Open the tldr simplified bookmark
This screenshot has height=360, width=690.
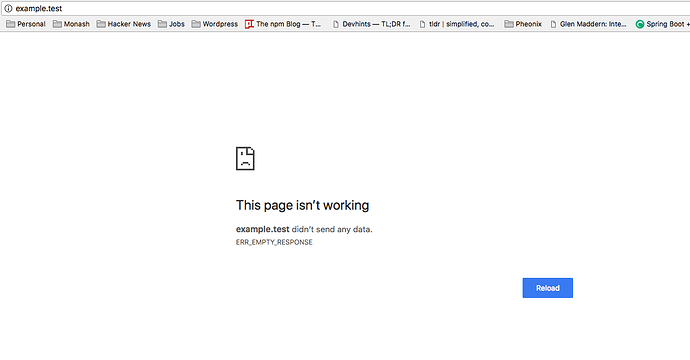(x=457, y=24)
